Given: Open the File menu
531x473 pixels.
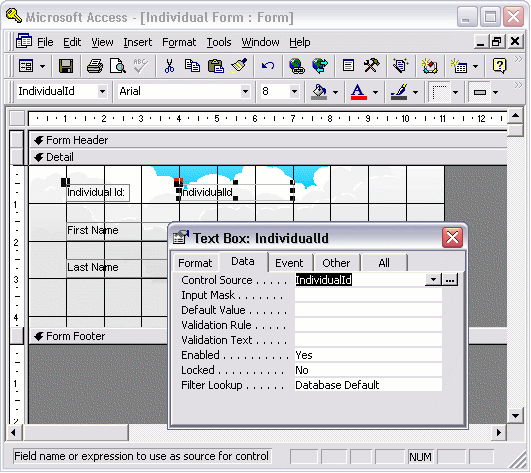Looking at the screenshot, I should click(45, 42).
